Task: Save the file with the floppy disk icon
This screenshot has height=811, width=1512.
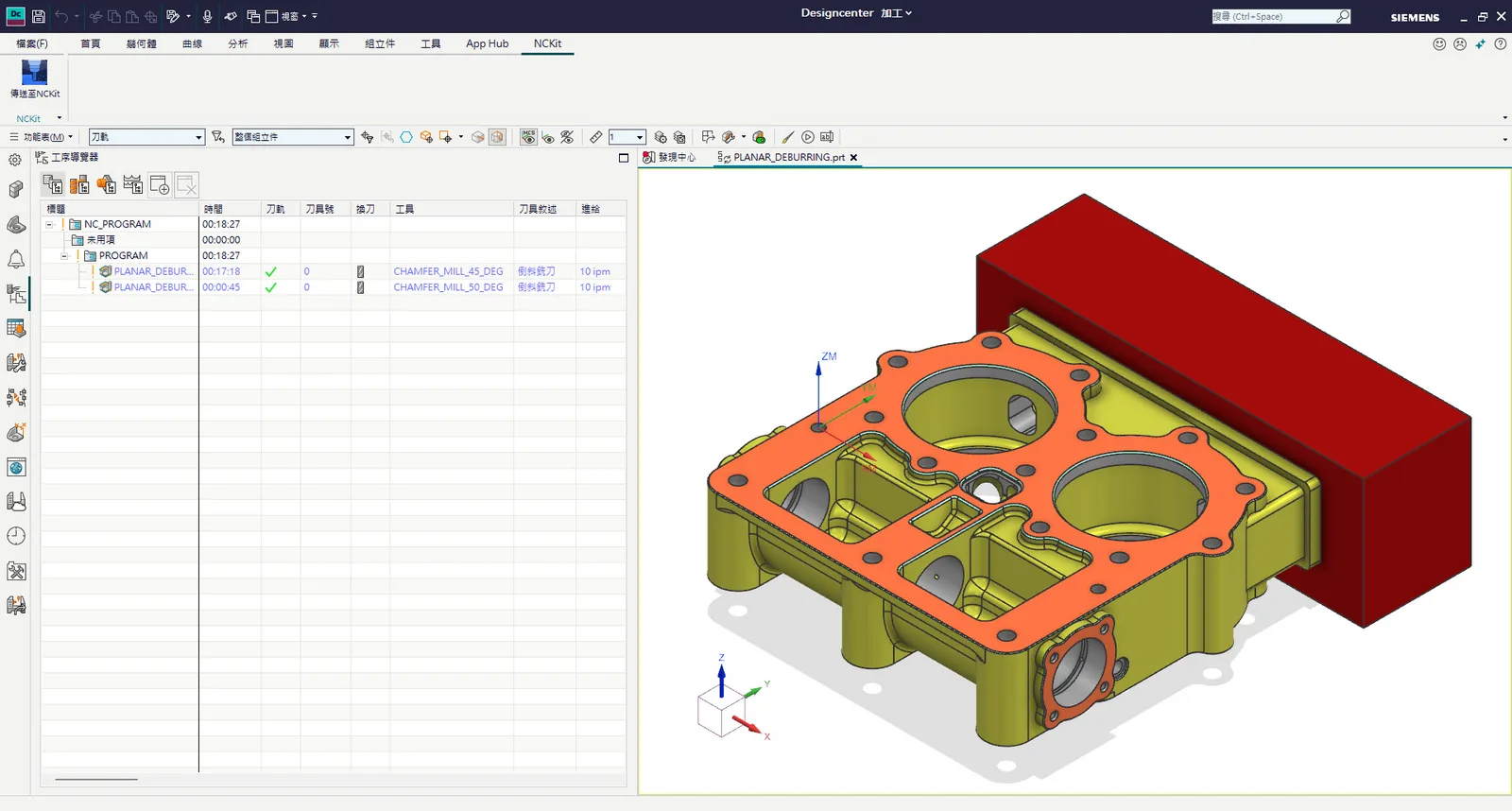Action: pyautogui.click(x=39, y=16)
